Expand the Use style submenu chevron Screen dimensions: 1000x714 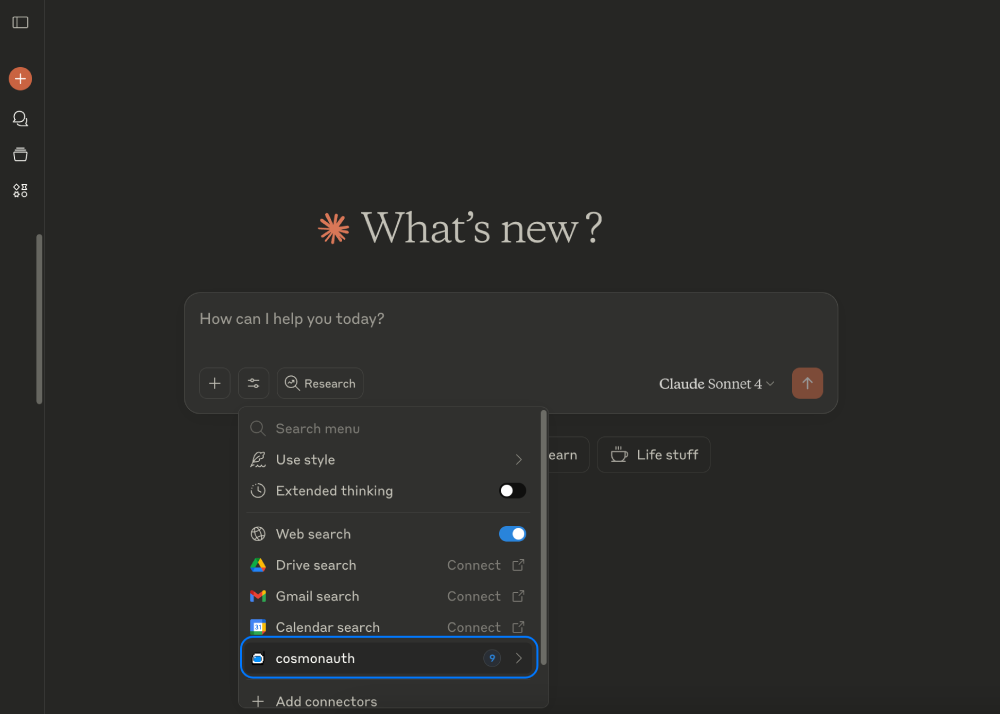coord(518,460)
